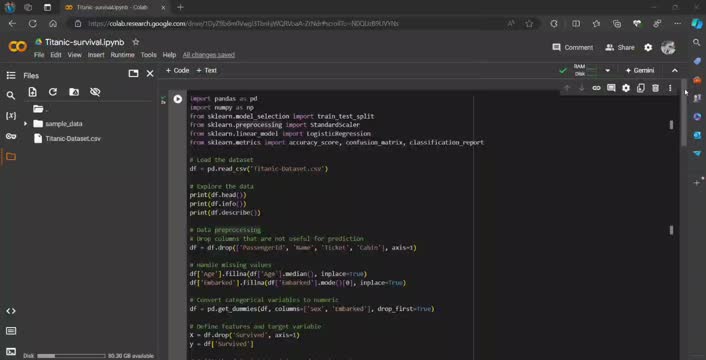This screenshot has width=706, height=360.
Task: Upload a file to session storage
Action: point(32,92)
